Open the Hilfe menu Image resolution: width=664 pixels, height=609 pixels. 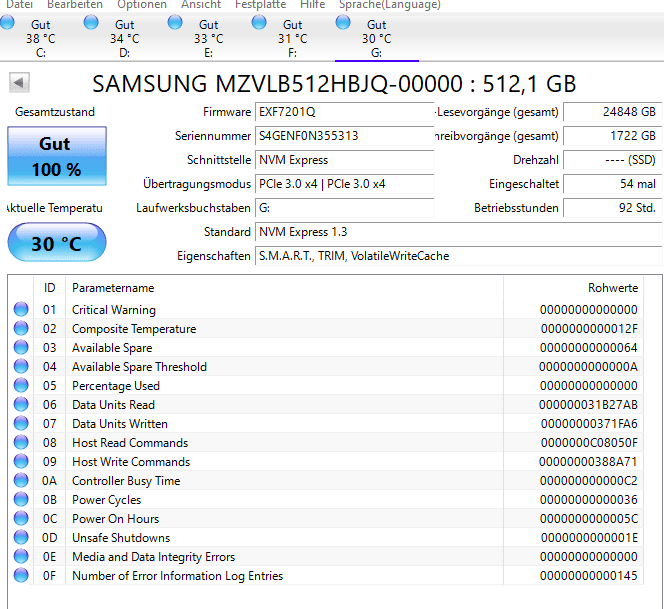coord(313,5)
